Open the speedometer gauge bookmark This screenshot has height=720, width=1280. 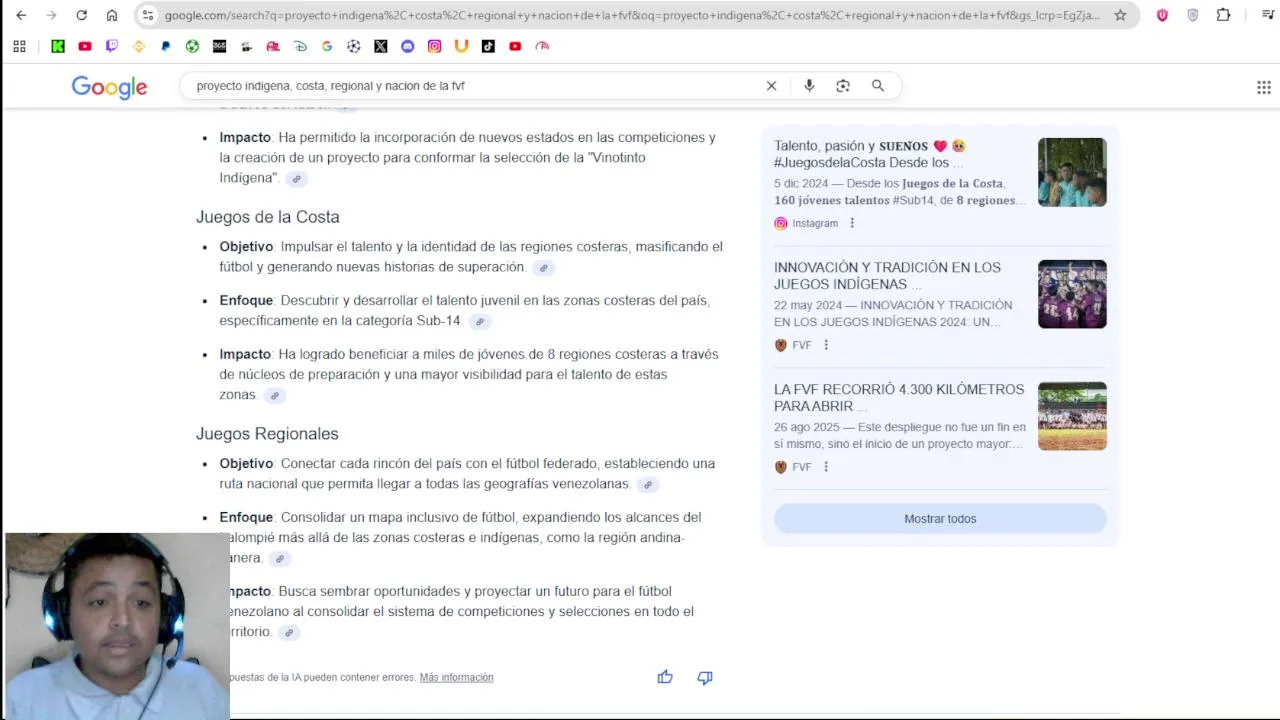click(x=542, y=46)
